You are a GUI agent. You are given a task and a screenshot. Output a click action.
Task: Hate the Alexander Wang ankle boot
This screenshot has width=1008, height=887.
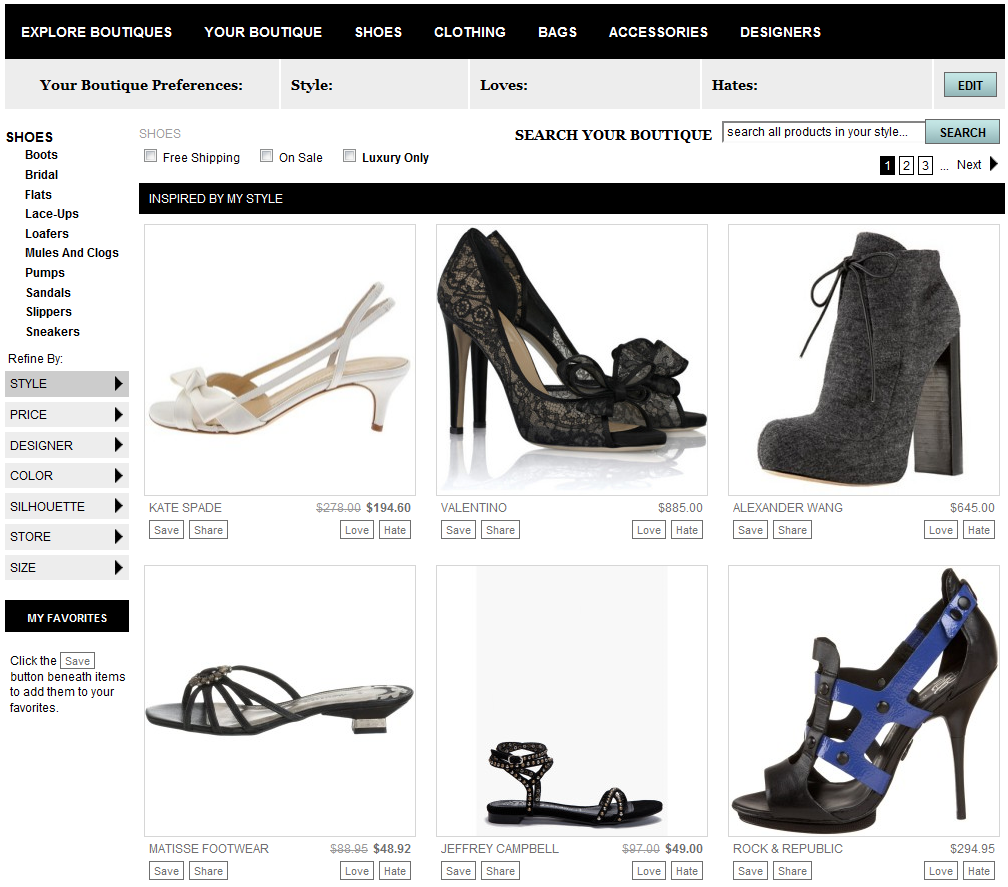[x=979, y=530]
